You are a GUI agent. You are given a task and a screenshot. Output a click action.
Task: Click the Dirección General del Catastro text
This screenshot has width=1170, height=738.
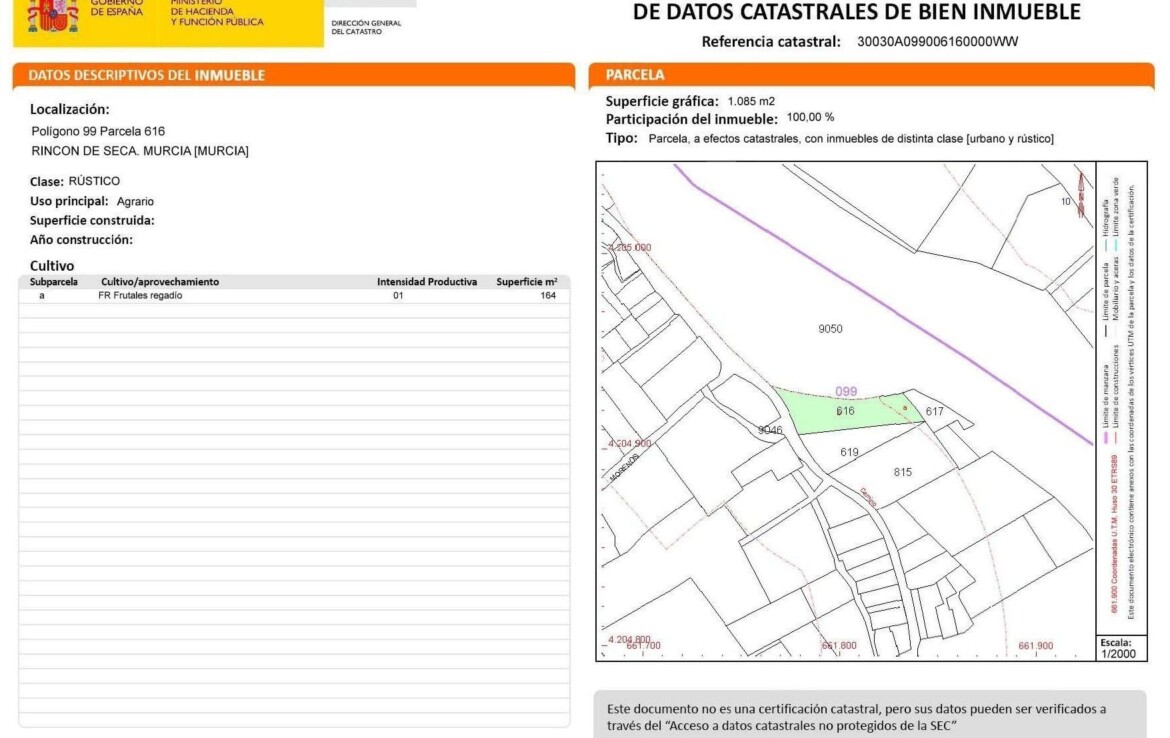pyautogui.click(x=366, y=27)
